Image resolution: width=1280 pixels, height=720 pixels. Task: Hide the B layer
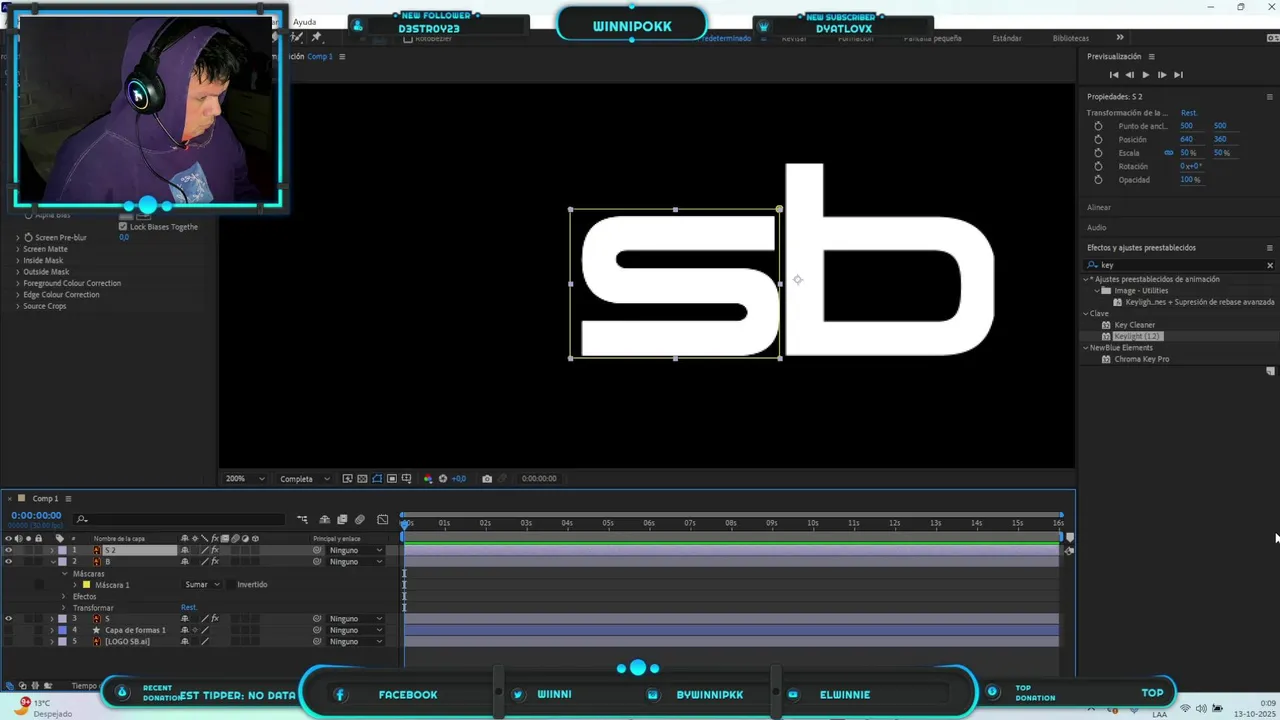click(8, 562)
